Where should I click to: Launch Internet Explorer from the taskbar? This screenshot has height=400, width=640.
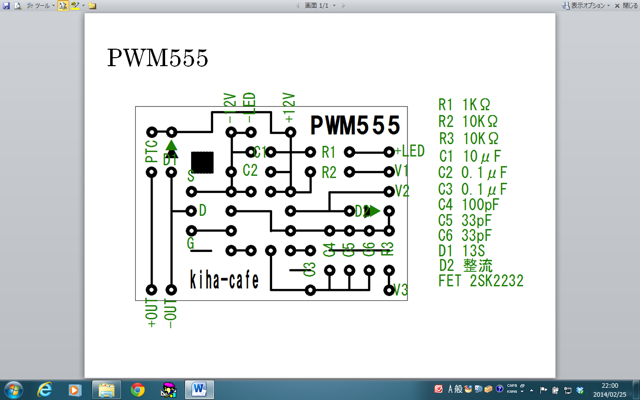(x=45, y=388)
